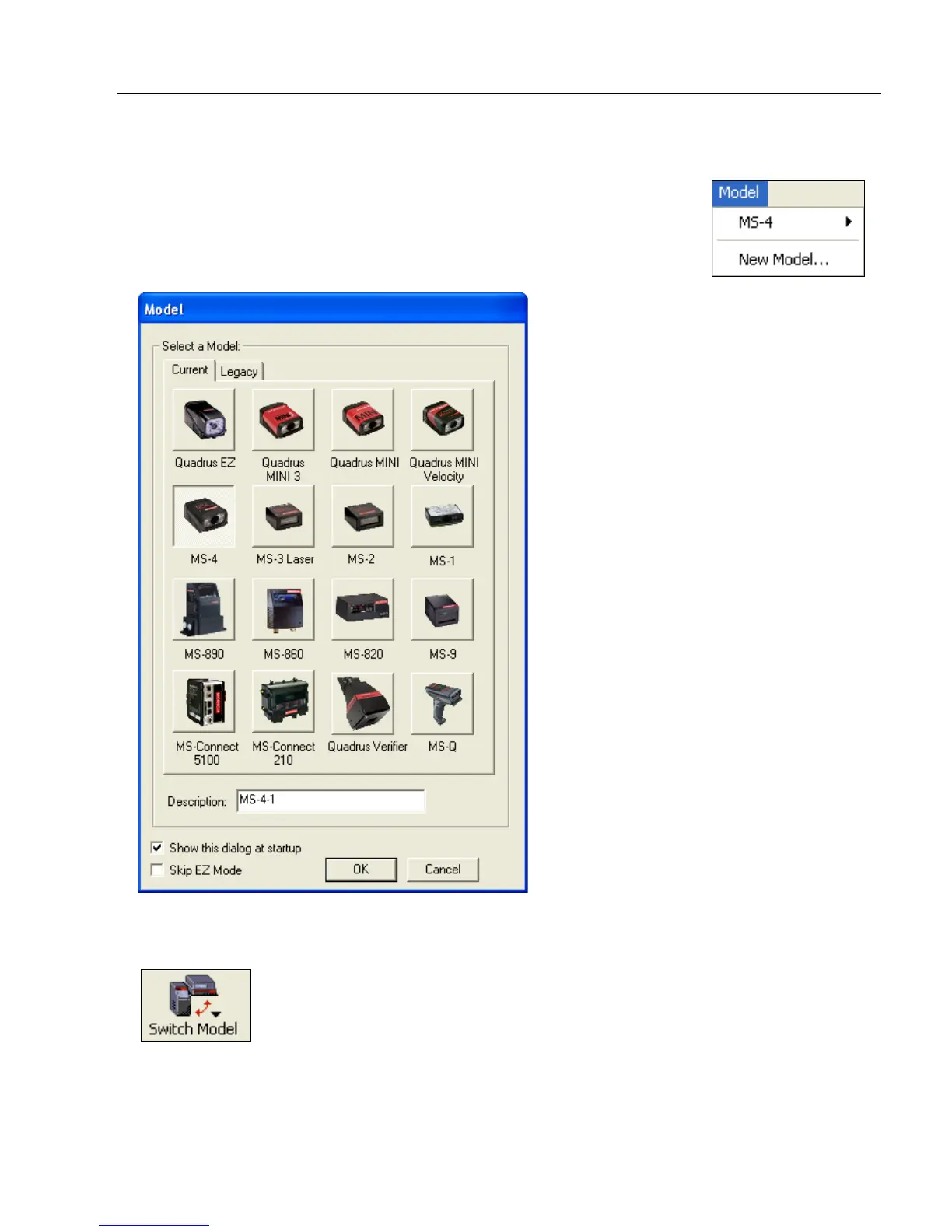Viewport: 952px width, 1232px height.
Task: Confirm with the OK button
Action: pos(361,870)
